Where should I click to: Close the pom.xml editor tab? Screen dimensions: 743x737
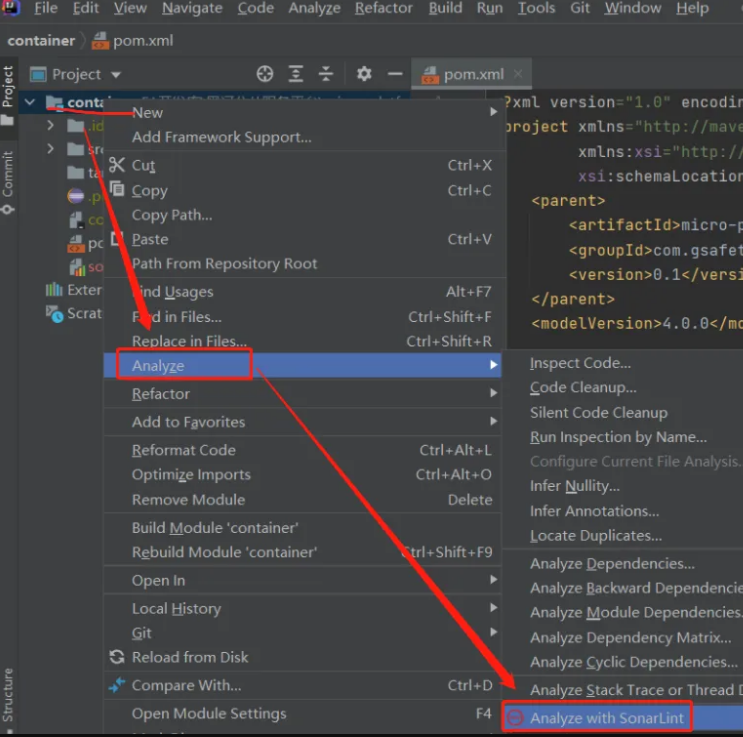coord(518,74)
